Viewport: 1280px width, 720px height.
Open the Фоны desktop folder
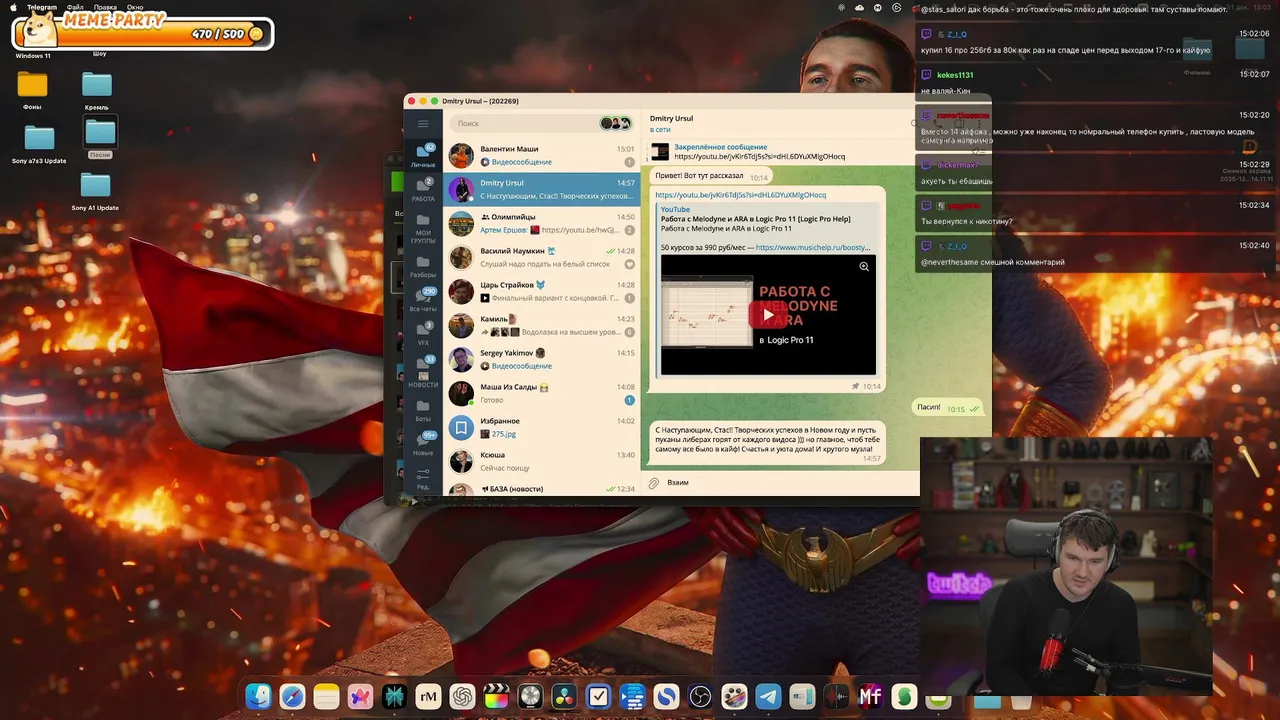(32, 90)
